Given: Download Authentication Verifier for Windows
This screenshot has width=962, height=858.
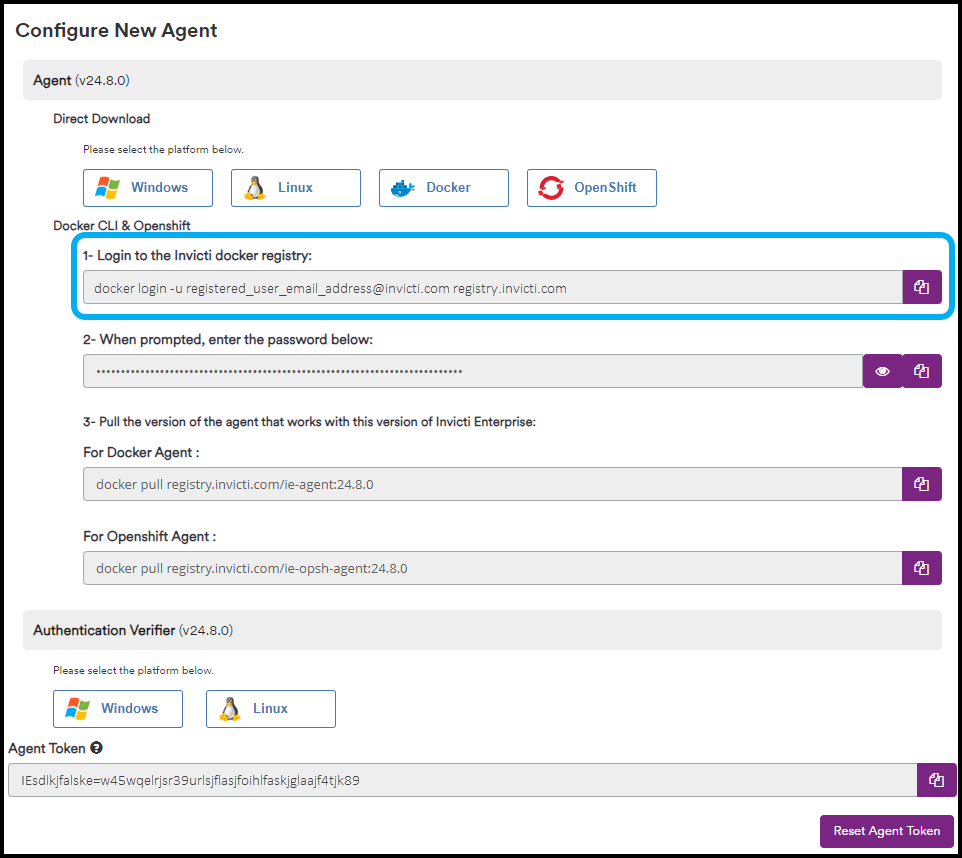Looking at the screenshot, I should tap(118, 709).
